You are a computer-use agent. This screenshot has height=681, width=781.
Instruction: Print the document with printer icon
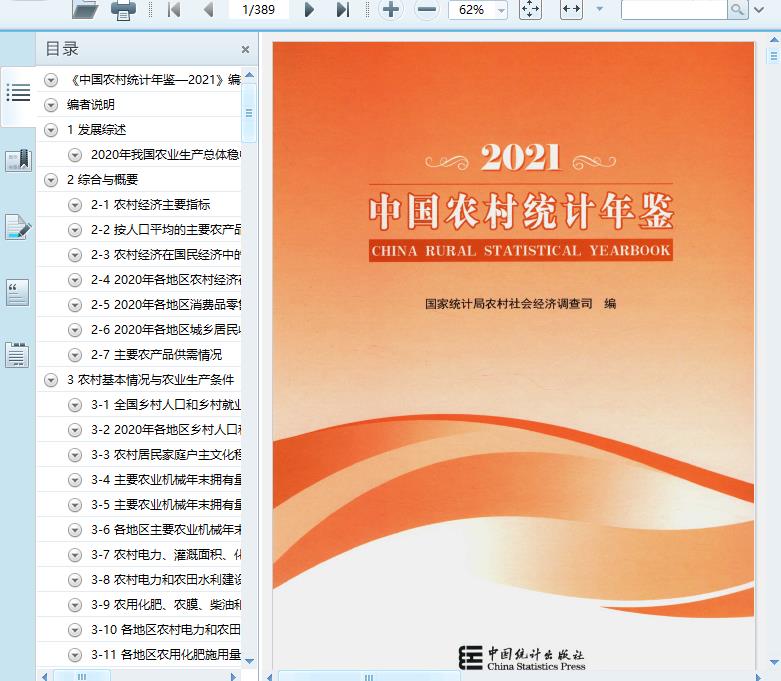[x=124, y=9]
